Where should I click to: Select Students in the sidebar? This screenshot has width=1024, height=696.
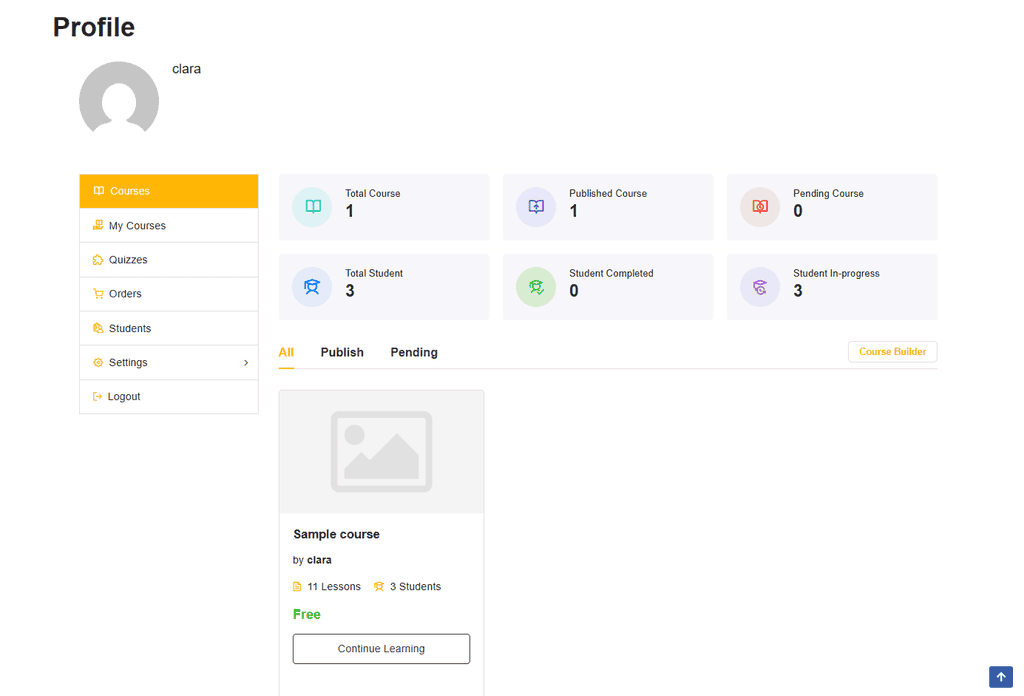click(x=169, y=328)
